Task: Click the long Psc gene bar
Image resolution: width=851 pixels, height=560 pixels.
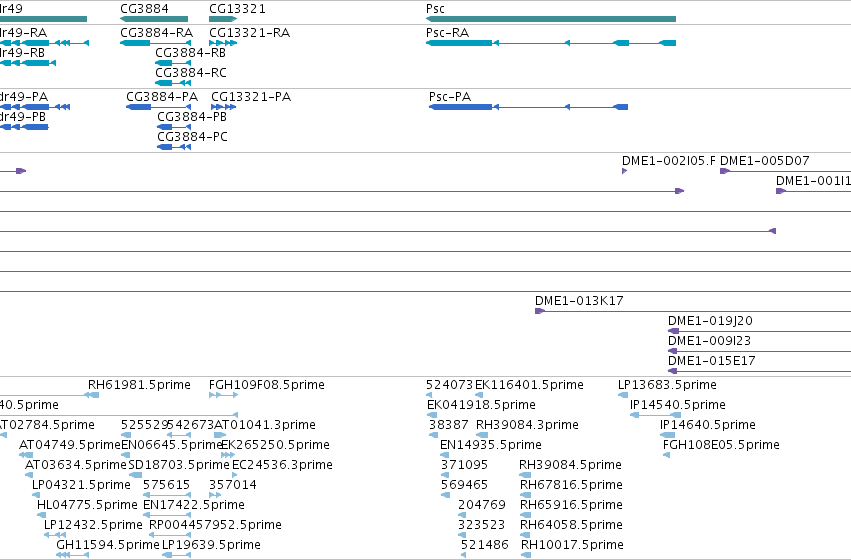Action: [551, 19]
